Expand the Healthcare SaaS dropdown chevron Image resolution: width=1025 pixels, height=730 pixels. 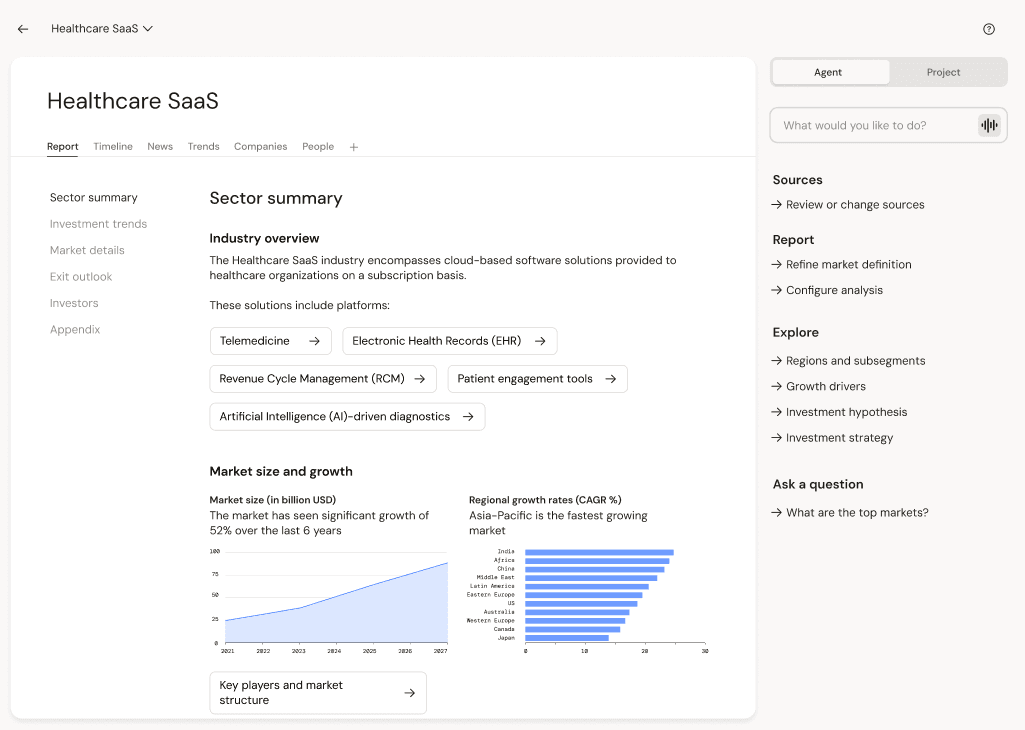point(148,29)
